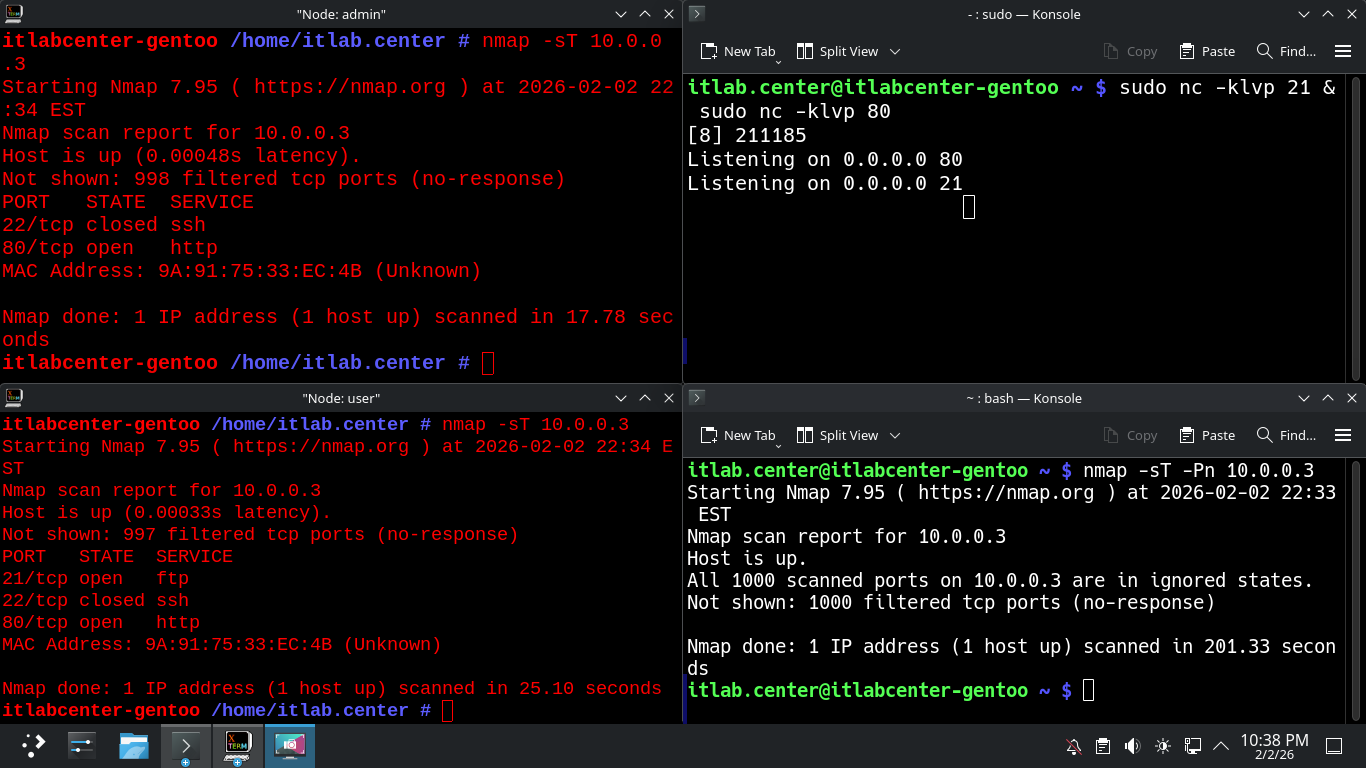Open the KDE application launcher
Viewport: 1366px width, 768px height.
click(x=34, y=746)
